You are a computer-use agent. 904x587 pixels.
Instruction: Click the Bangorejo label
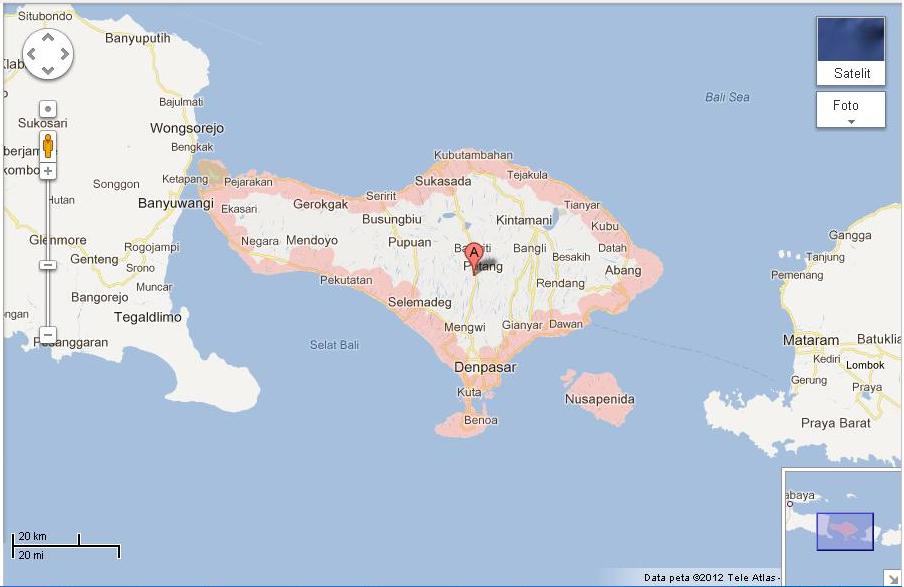pos(100,298)
